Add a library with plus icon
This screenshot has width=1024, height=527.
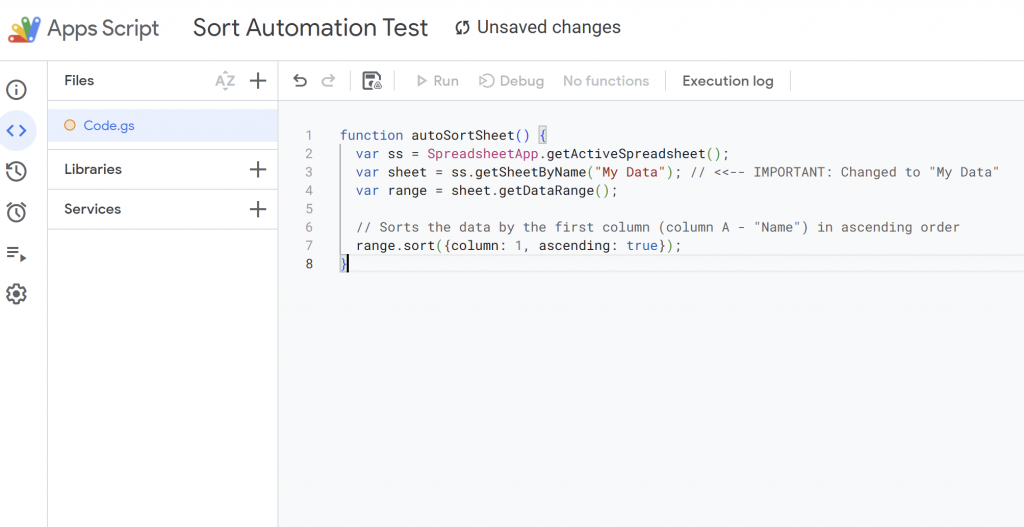[x=258, y=169]
